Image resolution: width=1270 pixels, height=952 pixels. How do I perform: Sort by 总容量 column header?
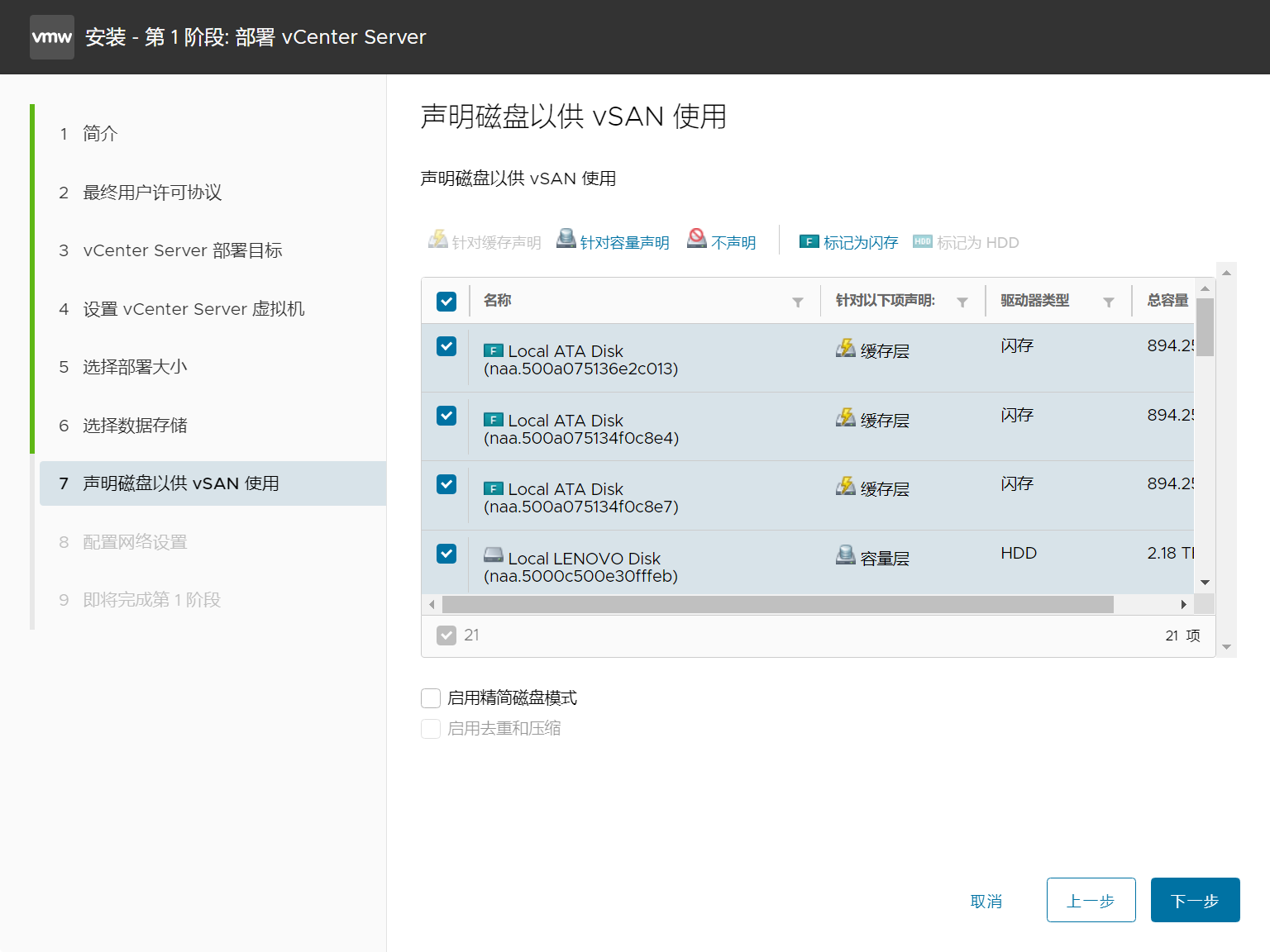[x=1168, y=300]
